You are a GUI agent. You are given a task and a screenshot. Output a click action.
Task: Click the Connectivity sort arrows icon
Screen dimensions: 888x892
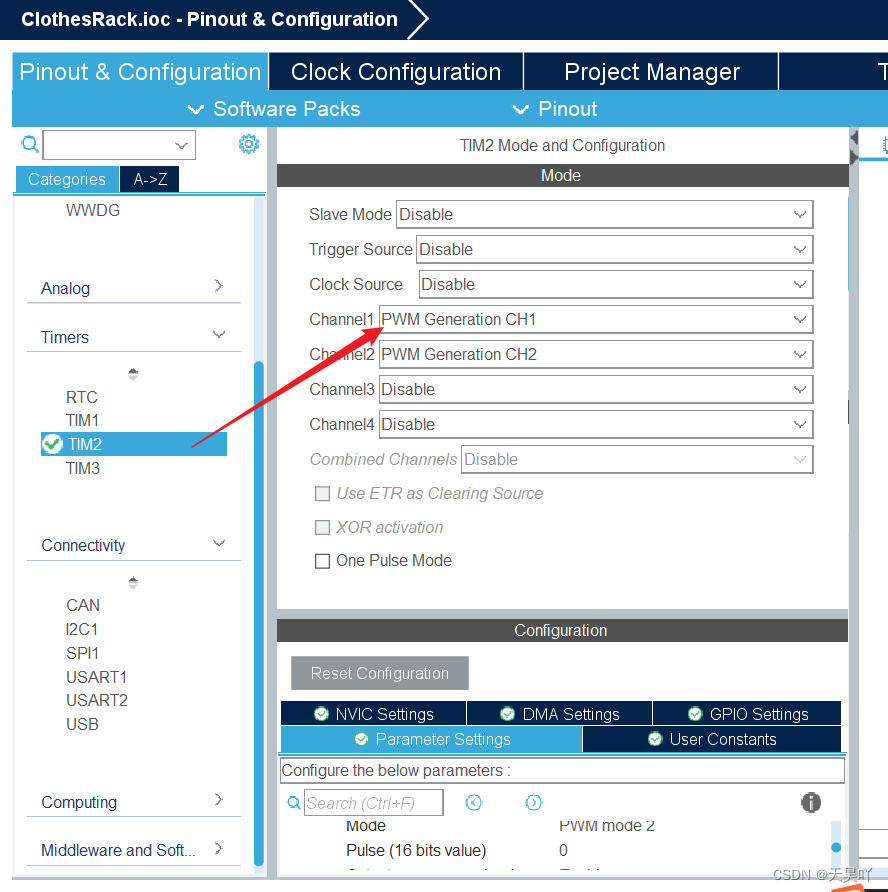pos(133,583)
